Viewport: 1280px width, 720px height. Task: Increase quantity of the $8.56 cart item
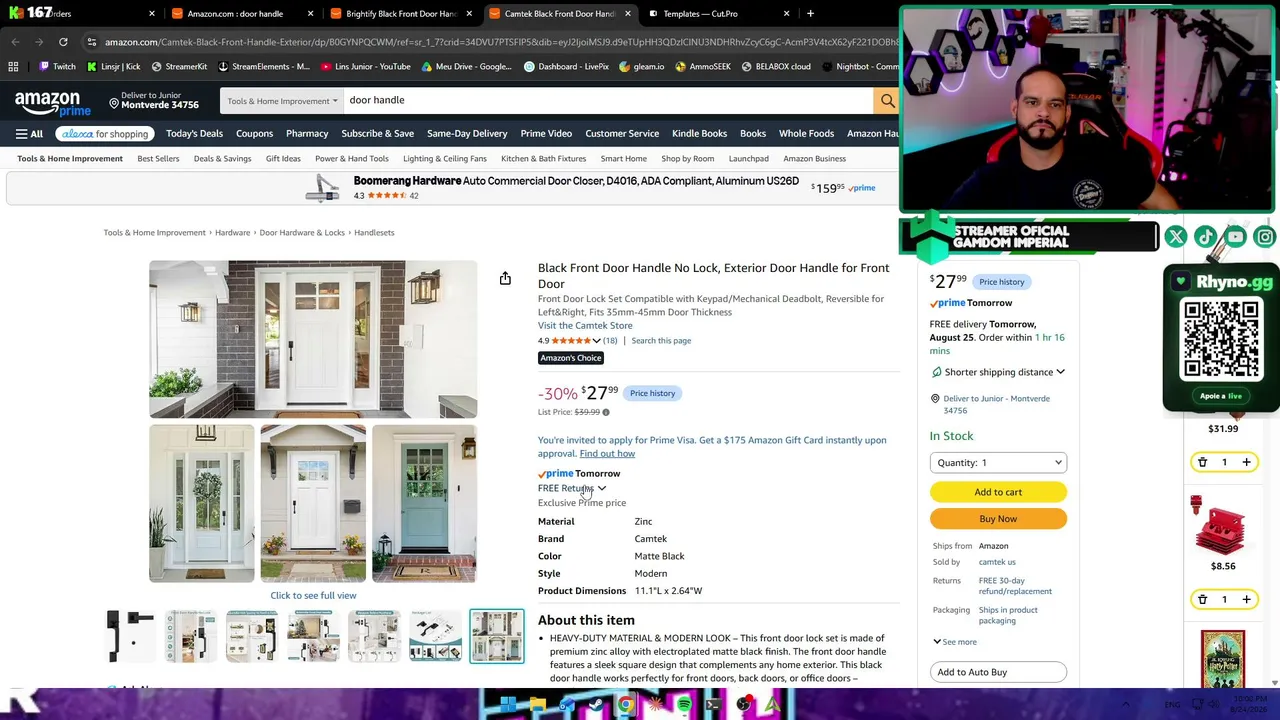click(1246, 599)
